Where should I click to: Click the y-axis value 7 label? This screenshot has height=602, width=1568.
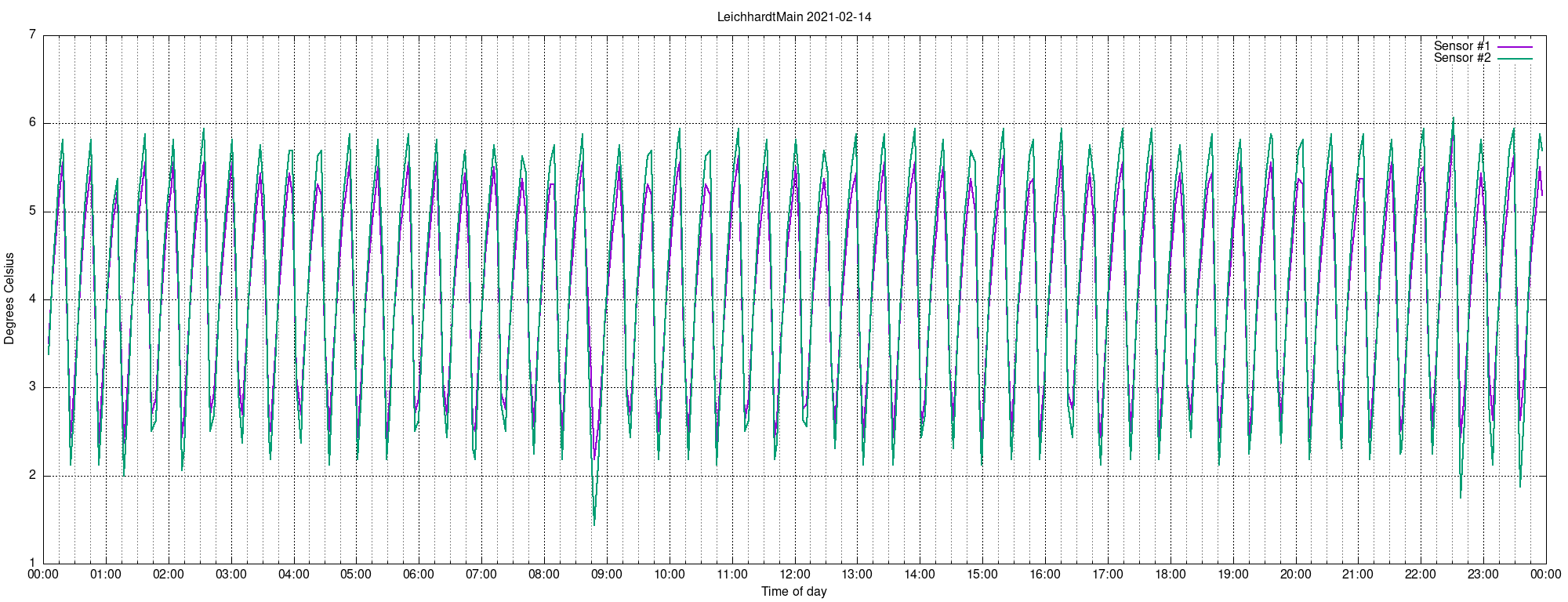tap(33, 34)
